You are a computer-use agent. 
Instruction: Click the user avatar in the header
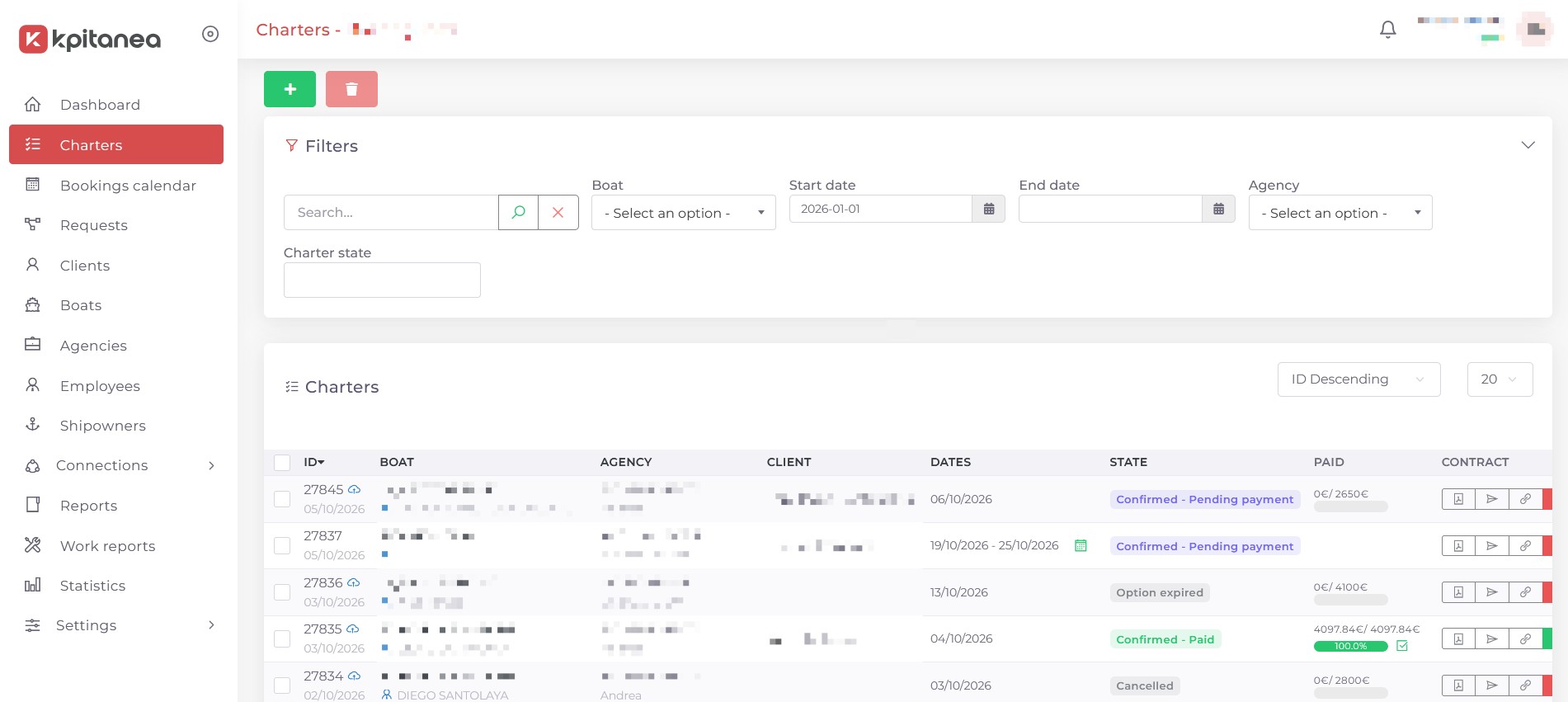1535,30
